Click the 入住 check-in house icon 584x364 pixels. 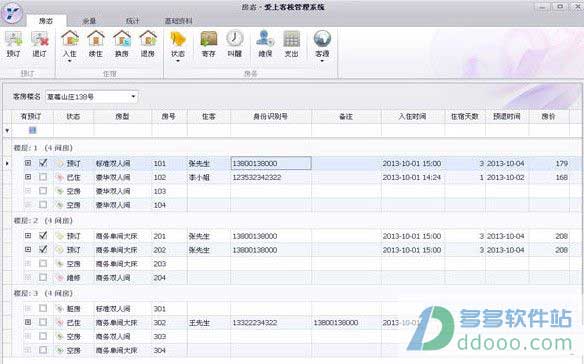tap(70, 39)
